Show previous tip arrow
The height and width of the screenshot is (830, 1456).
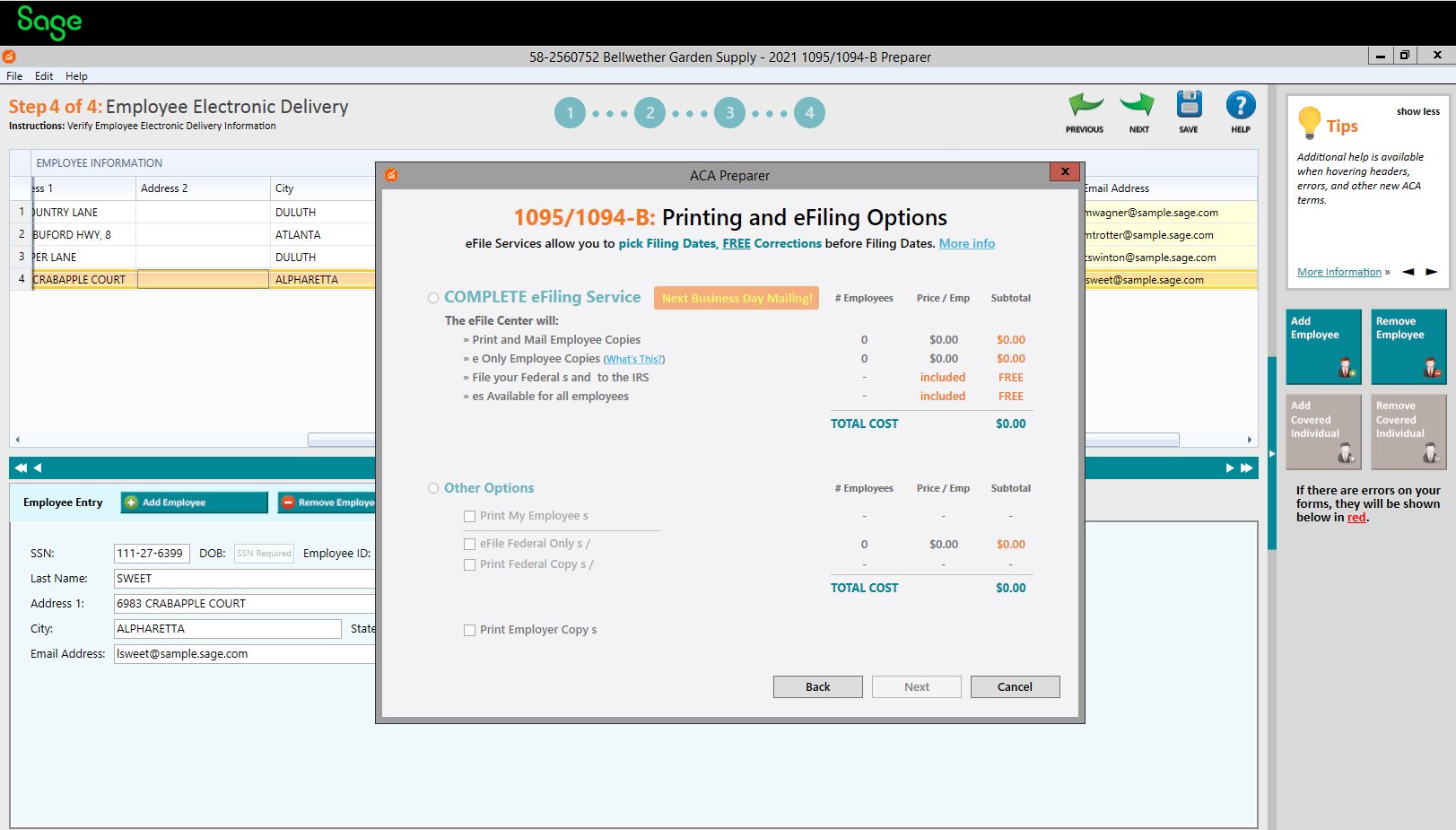(x=1408, y=272)
